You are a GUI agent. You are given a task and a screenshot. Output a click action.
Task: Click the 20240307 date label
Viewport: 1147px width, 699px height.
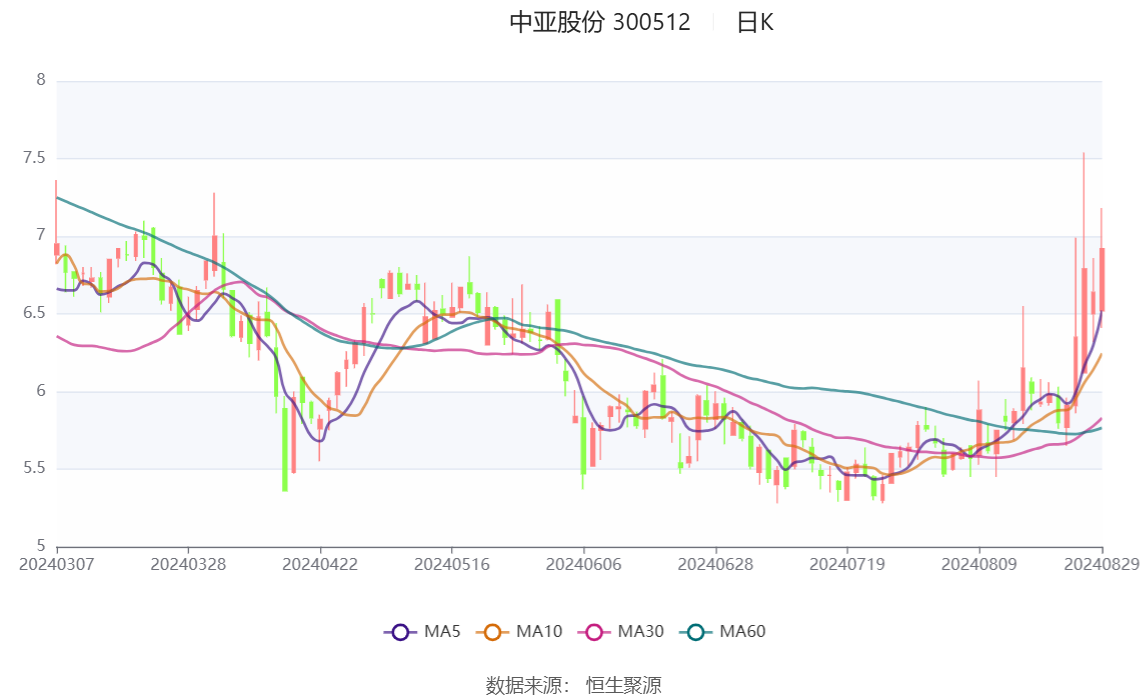coord(56,564)
